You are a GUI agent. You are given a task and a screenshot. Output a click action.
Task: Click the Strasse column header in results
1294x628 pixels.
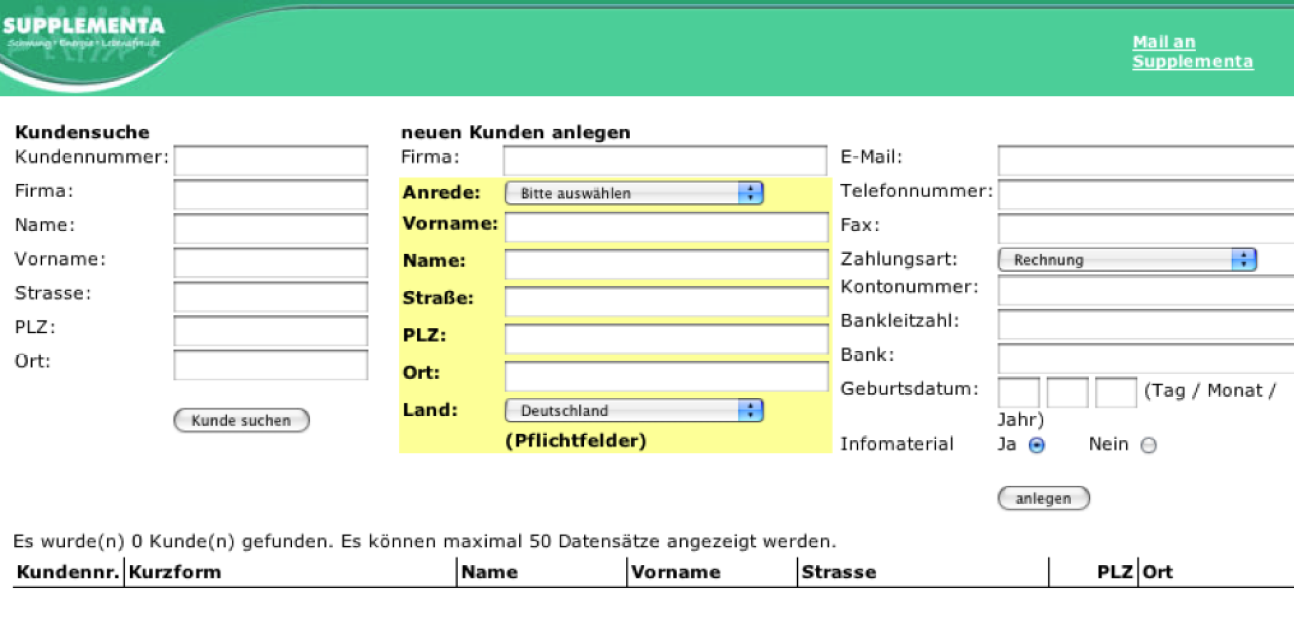pos(838,572)
